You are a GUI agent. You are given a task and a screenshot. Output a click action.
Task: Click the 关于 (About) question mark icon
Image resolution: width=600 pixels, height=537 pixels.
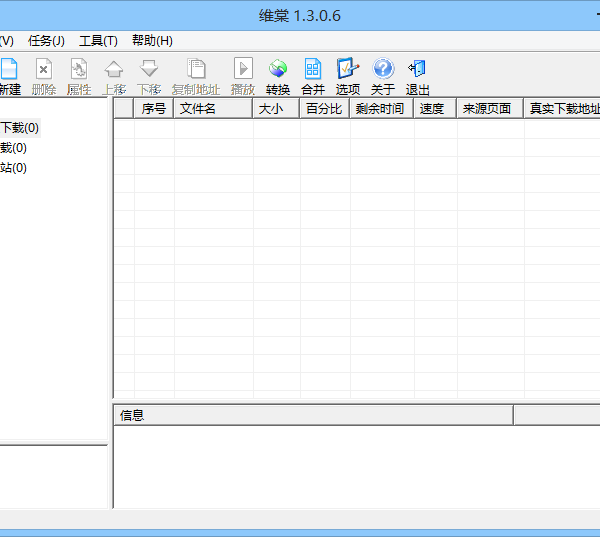pos(383,69)
